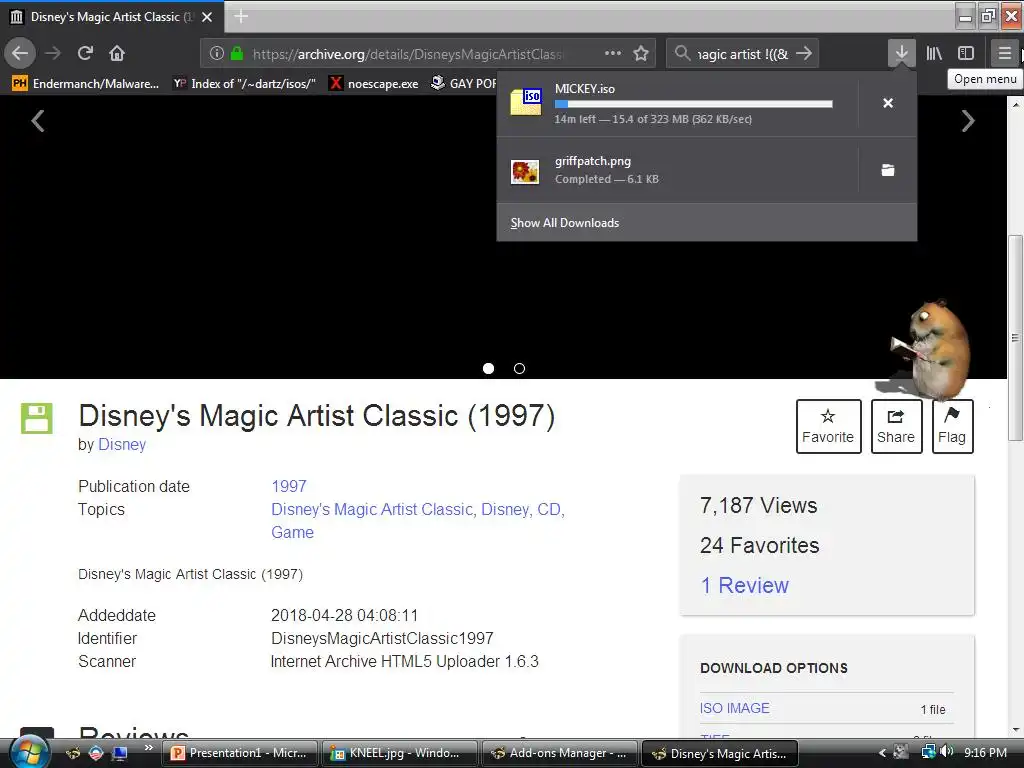
Task: Click Show All Downloads
Action: (565, 223)
